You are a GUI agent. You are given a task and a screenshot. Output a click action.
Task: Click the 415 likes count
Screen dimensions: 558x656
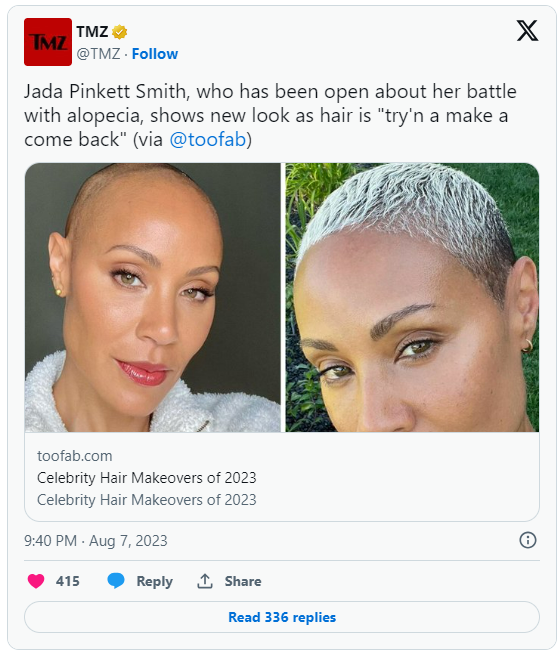(x=68, y=581)
